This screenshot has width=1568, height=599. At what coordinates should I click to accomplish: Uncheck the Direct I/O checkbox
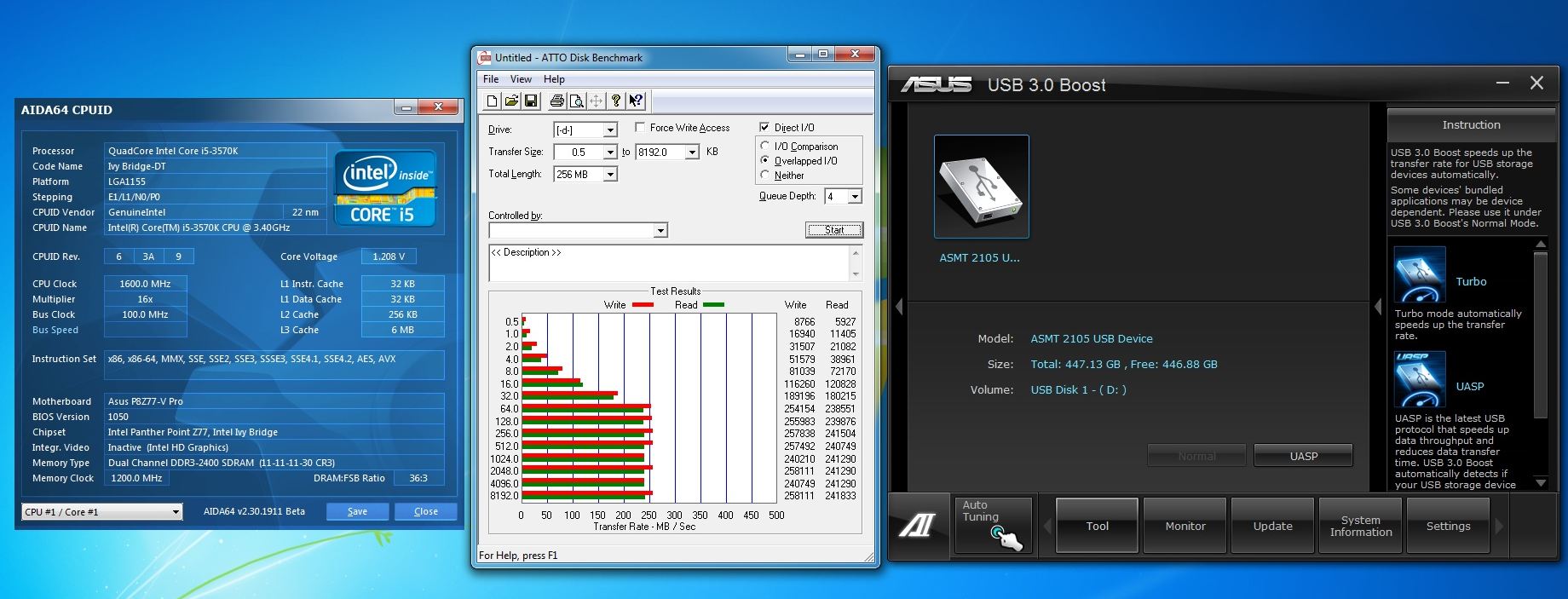click(764, 128)
